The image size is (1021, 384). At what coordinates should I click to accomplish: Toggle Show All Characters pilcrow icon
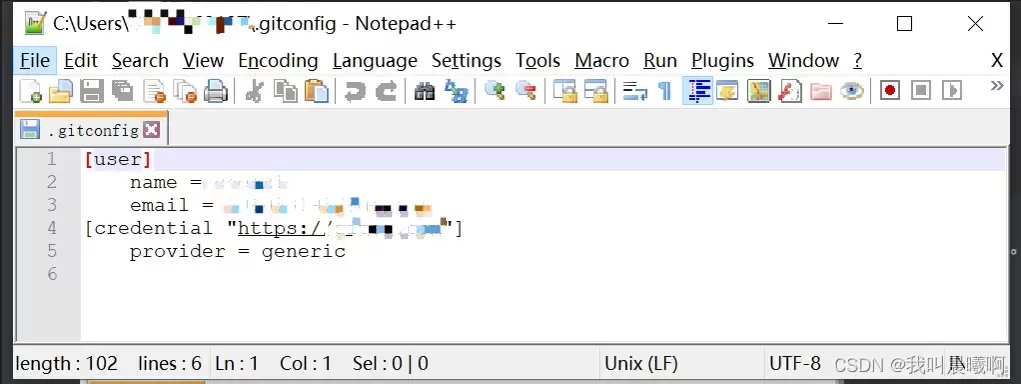665,91
